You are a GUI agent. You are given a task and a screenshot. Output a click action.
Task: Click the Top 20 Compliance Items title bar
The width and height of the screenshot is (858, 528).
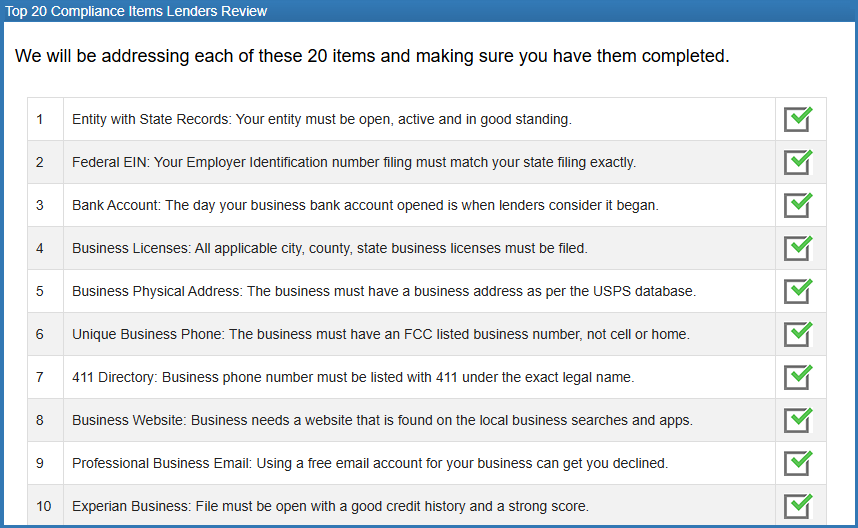click(136, 11)
